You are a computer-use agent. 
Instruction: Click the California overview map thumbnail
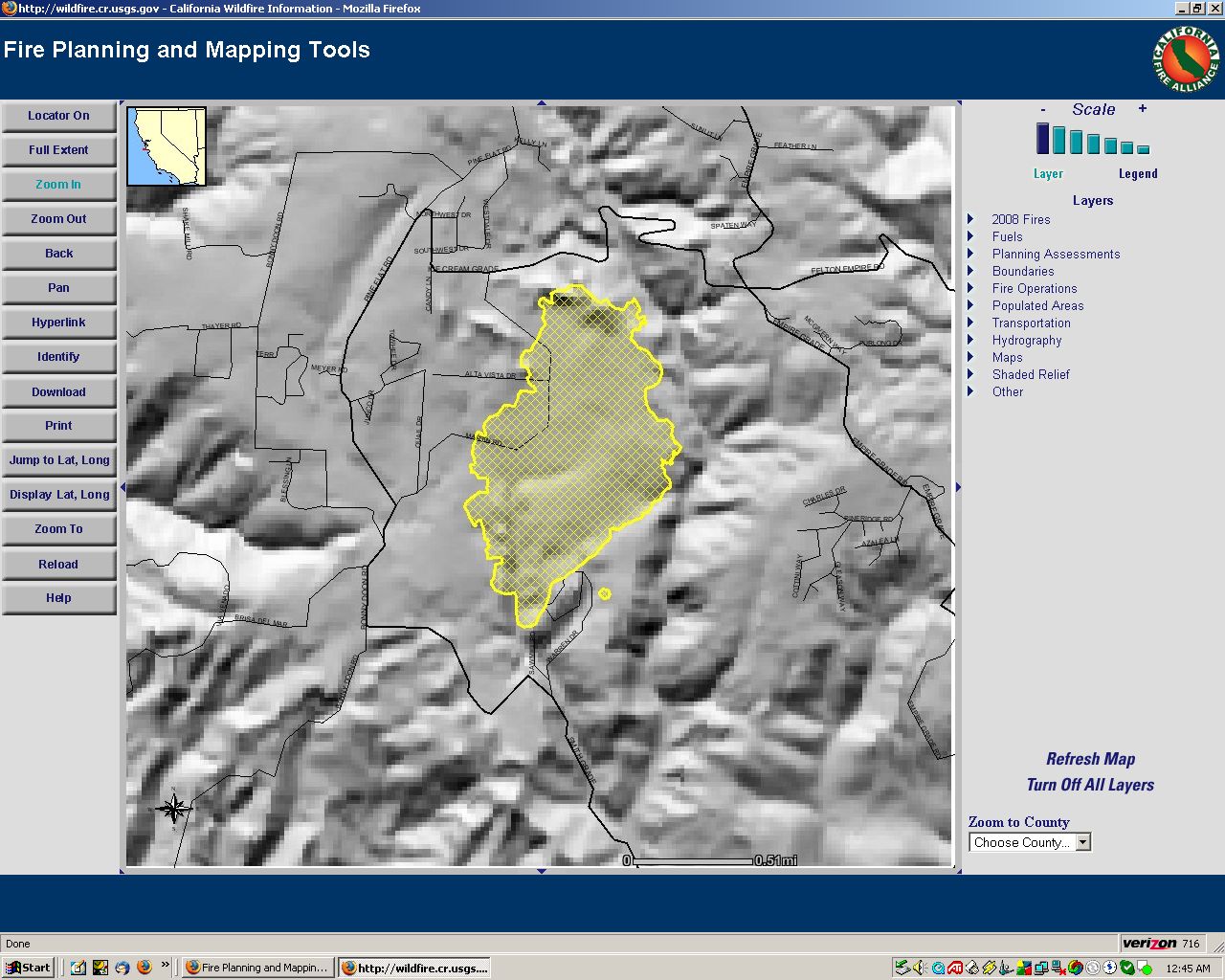(167, 145)
